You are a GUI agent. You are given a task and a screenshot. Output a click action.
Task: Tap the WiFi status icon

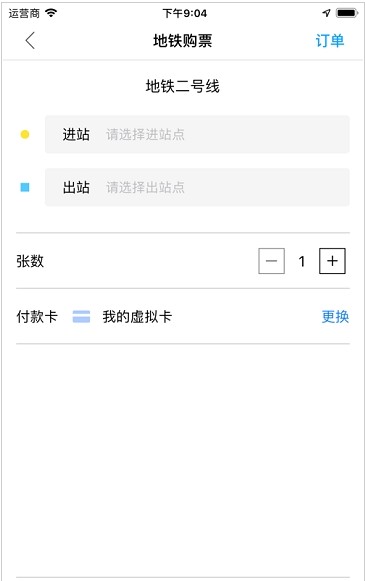pos(51,13)
